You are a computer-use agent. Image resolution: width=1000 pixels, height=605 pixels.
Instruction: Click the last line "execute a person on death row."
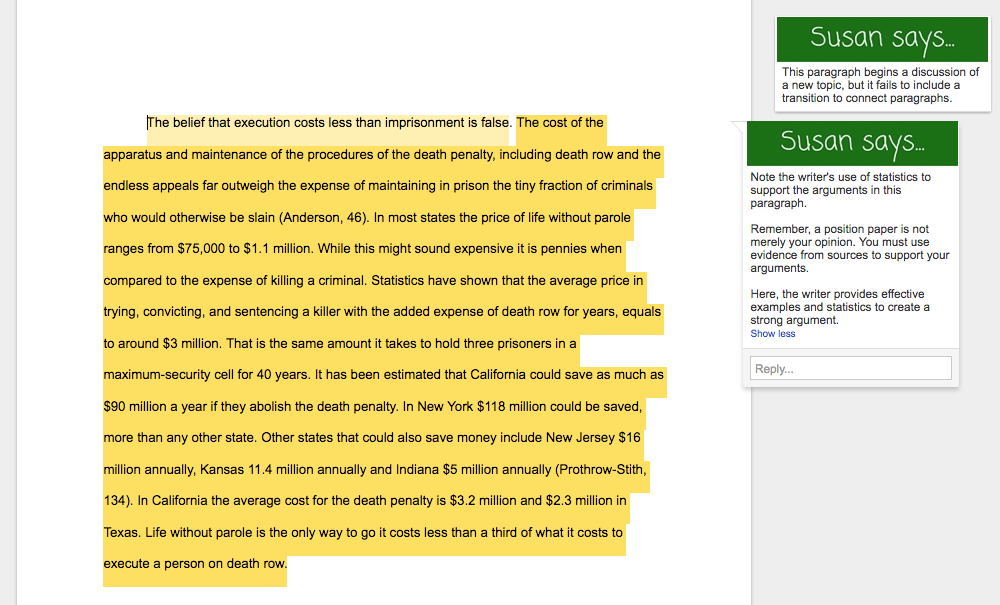point(195,563)
